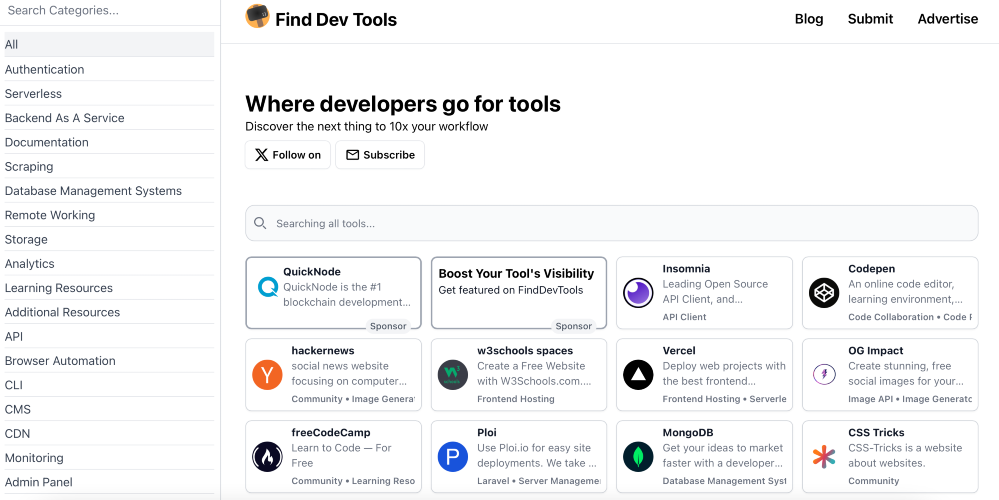Select the Learning Resources category
Image resolution: width=999 pixels, height=500 pixels.
[x=109, y=288]
